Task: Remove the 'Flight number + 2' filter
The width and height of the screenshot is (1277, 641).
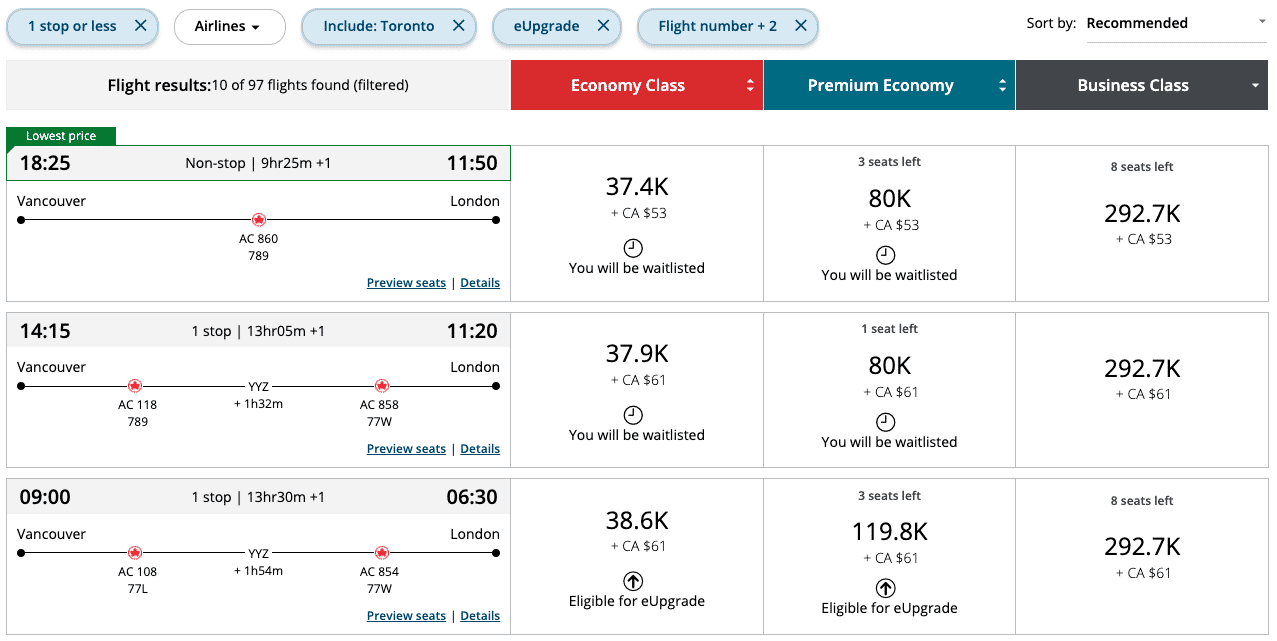Action: [x=800, y=26]
